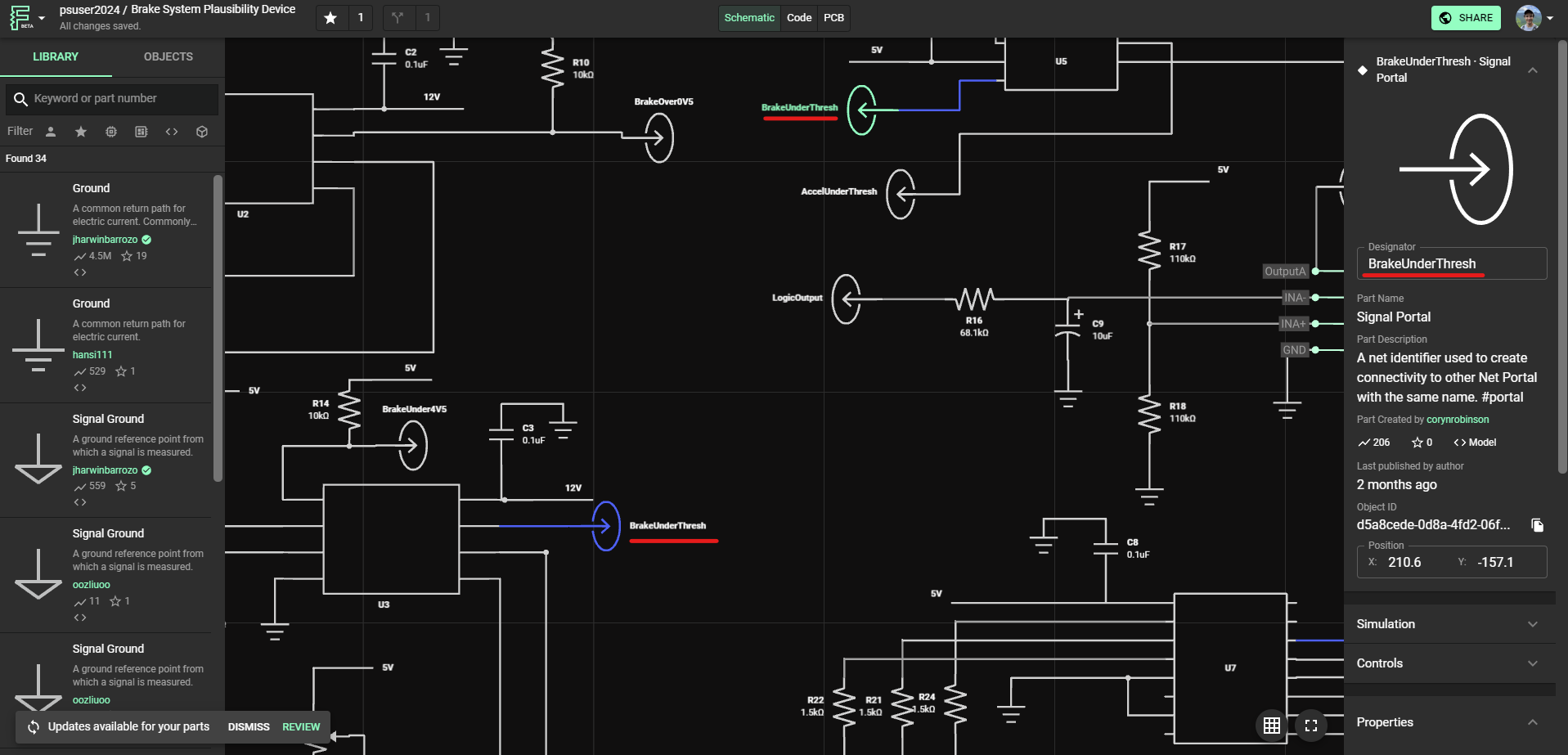Select Signal Ground symbol by jharwinbarrozo
The width and height of the screenshot is (1568, 755).
[38, 459]
